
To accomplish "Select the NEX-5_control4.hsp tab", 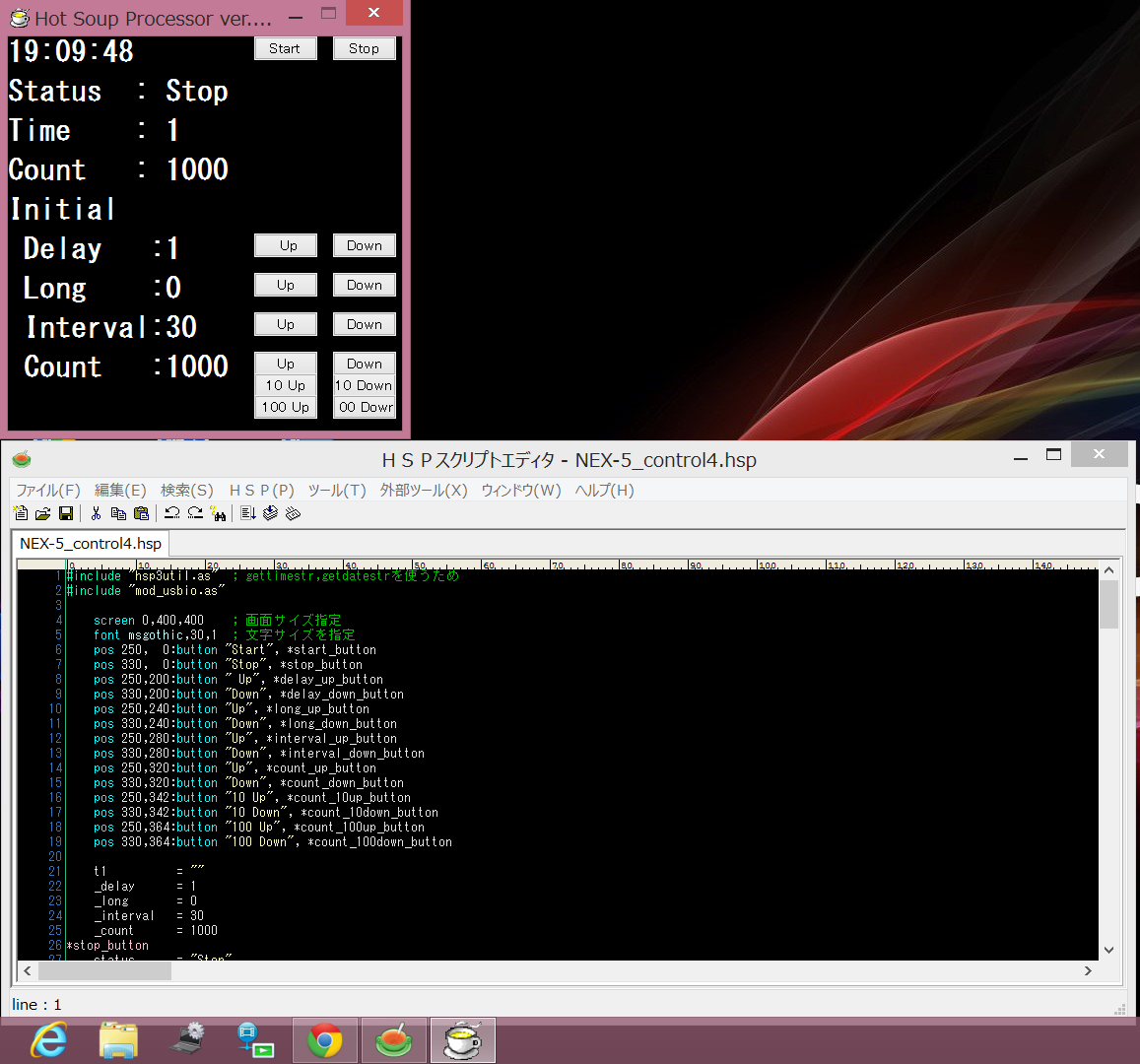I will (91, 543).
